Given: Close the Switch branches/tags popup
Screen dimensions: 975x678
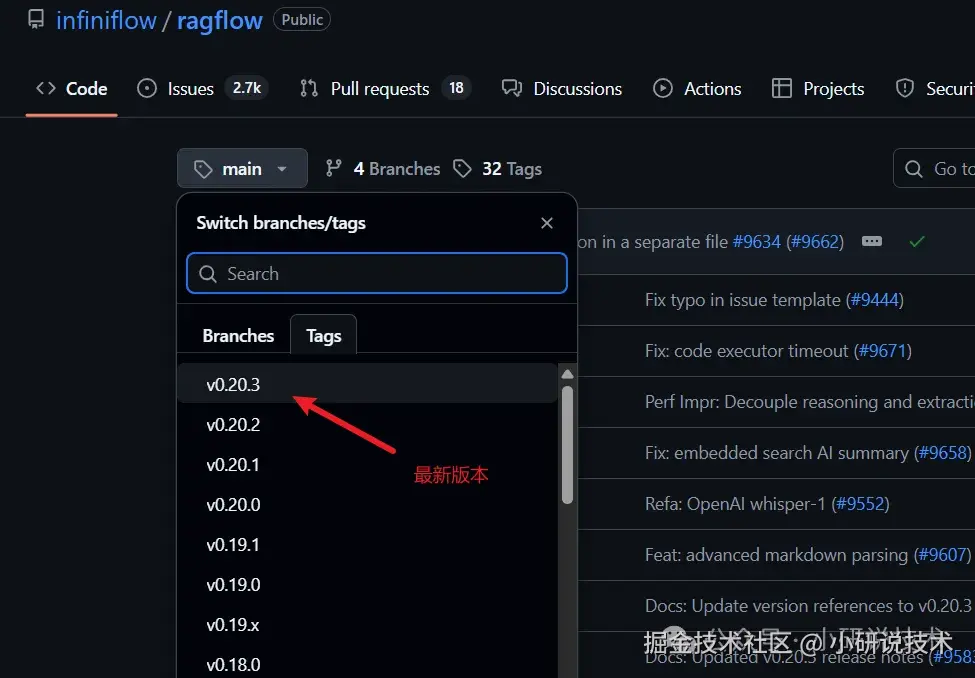Looking at the screenshot, I should point(547,223).
